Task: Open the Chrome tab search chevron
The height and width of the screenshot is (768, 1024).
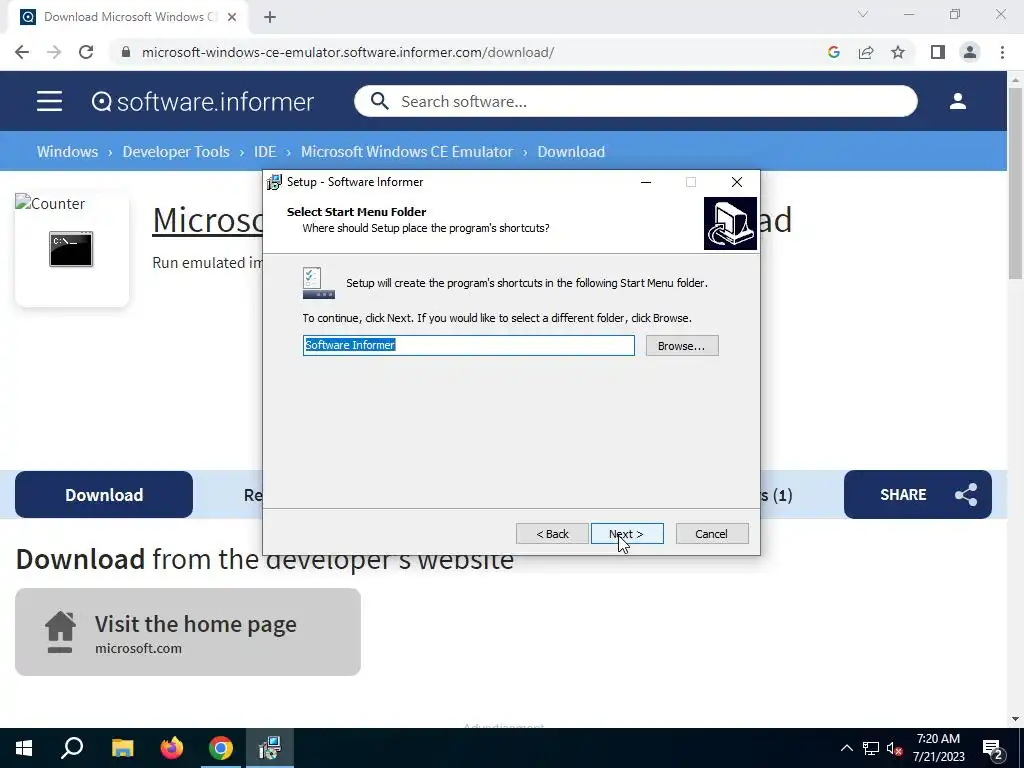Action: [x=863, y=14]
